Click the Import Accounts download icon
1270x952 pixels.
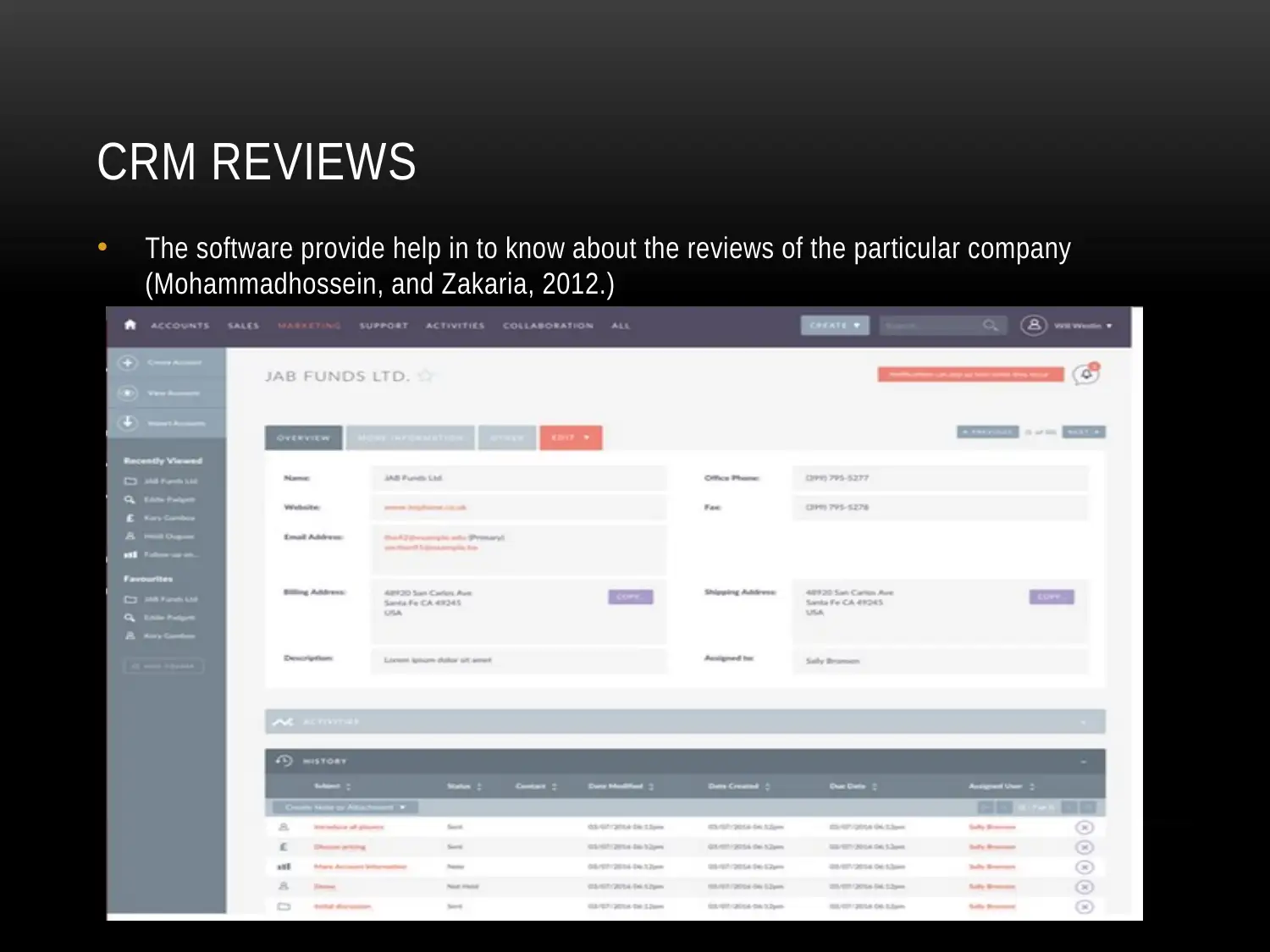(127, 422)
